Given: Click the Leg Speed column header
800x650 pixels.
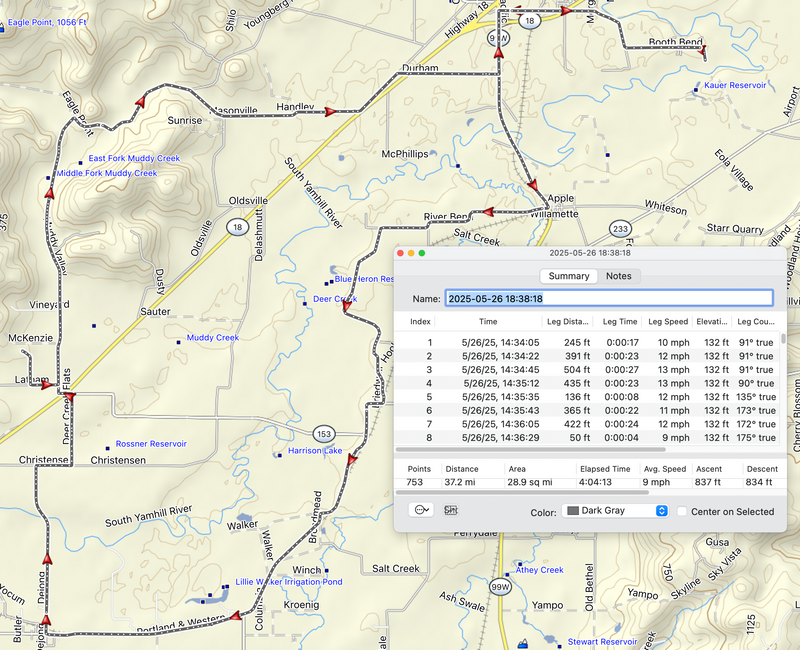Looking at the screenshot, I should point(668,321).
